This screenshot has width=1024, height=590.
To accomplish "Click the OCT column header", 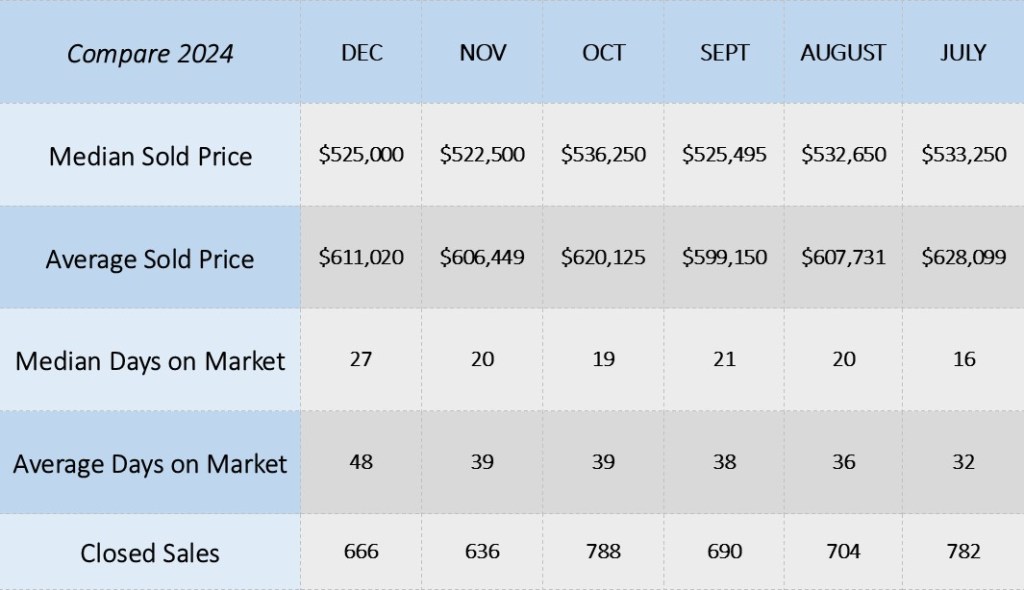I will click(x=603, y=52).
